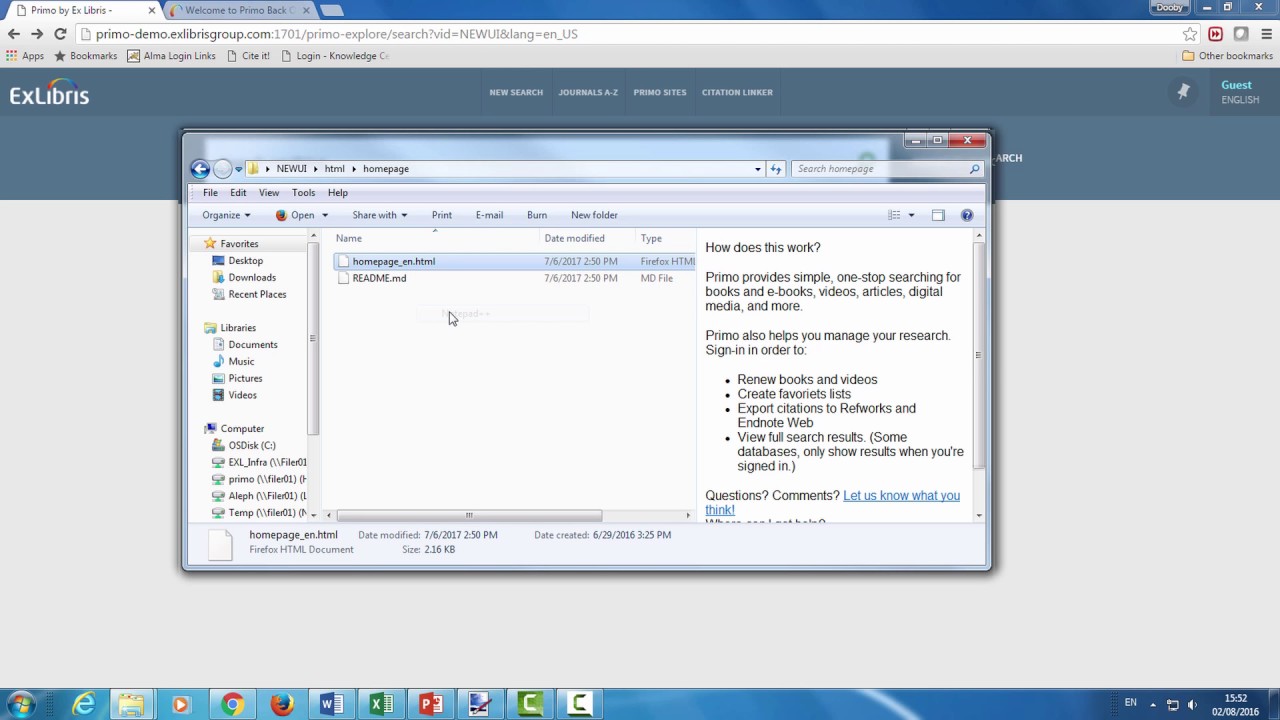Screen dimensions: 1280x720
Task: Click the Windows Start button
Action: (21, 705)
